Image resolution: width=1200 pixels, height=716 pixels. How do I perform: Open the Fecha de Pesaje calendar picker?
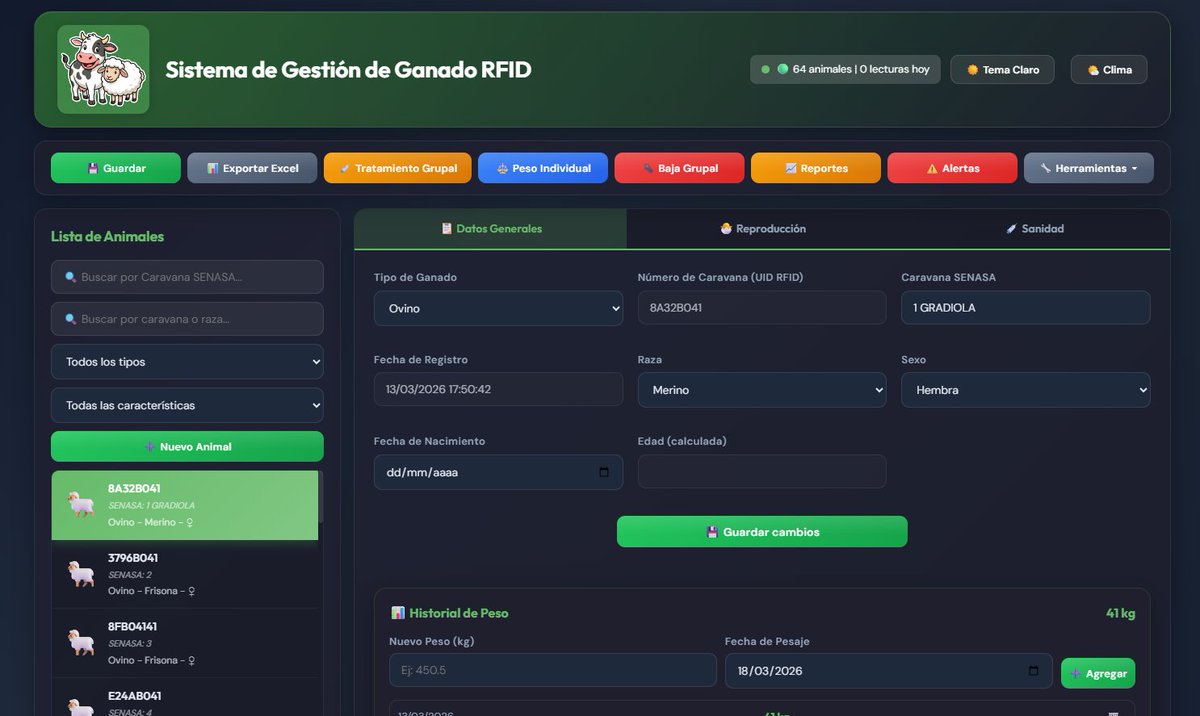pos(1034,671)
